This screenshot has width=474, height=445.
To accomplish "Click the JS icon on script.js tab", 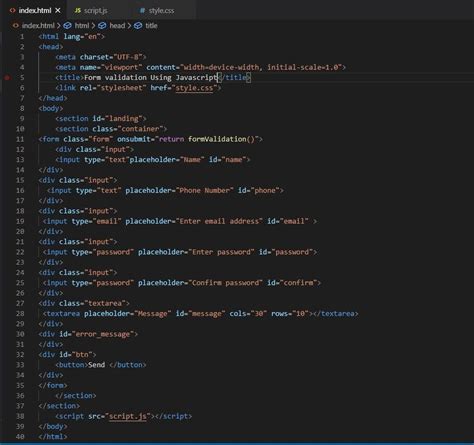I will [x=78, y=11].
